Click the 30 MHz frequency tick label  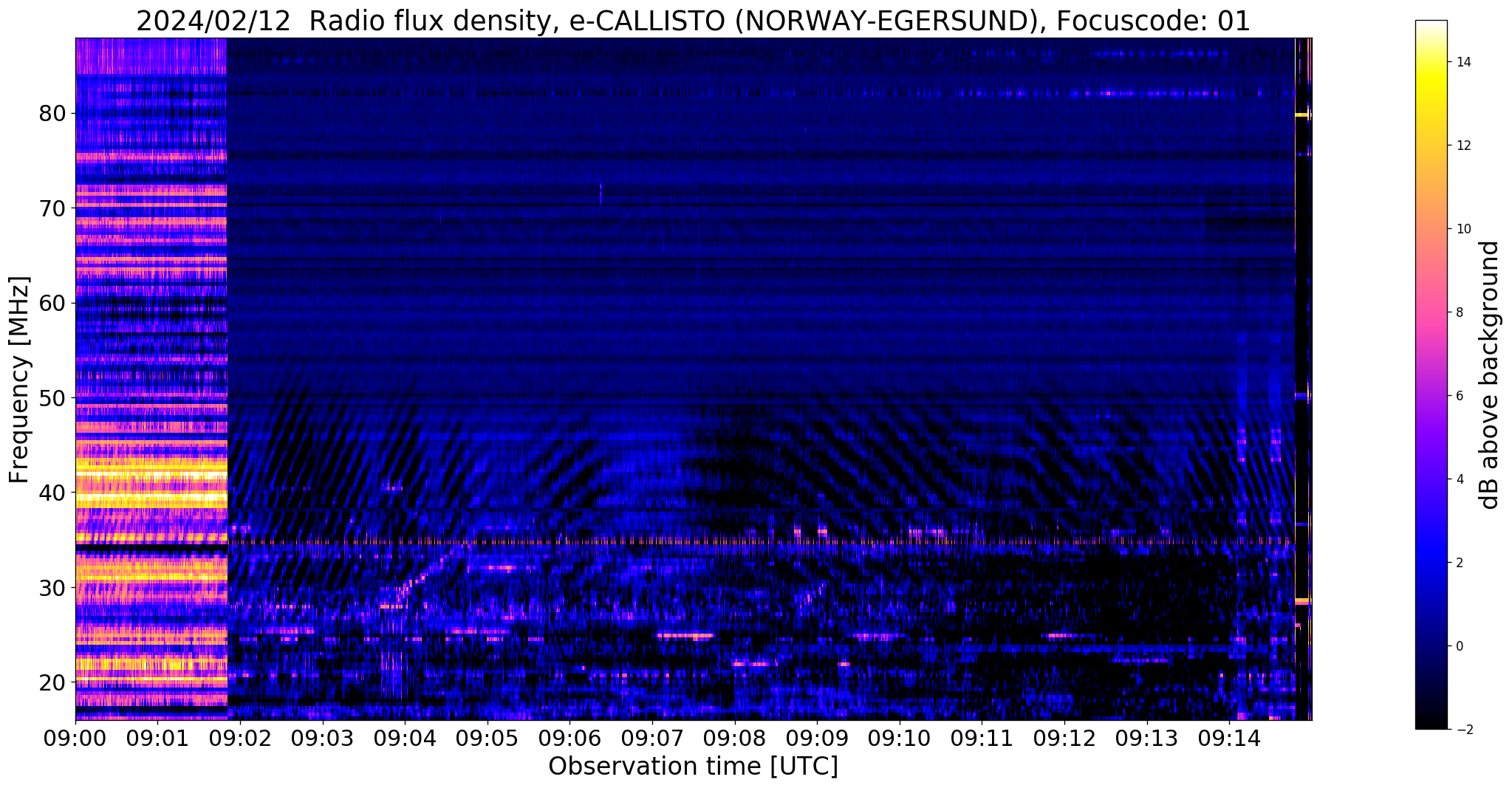click(52, 587)
